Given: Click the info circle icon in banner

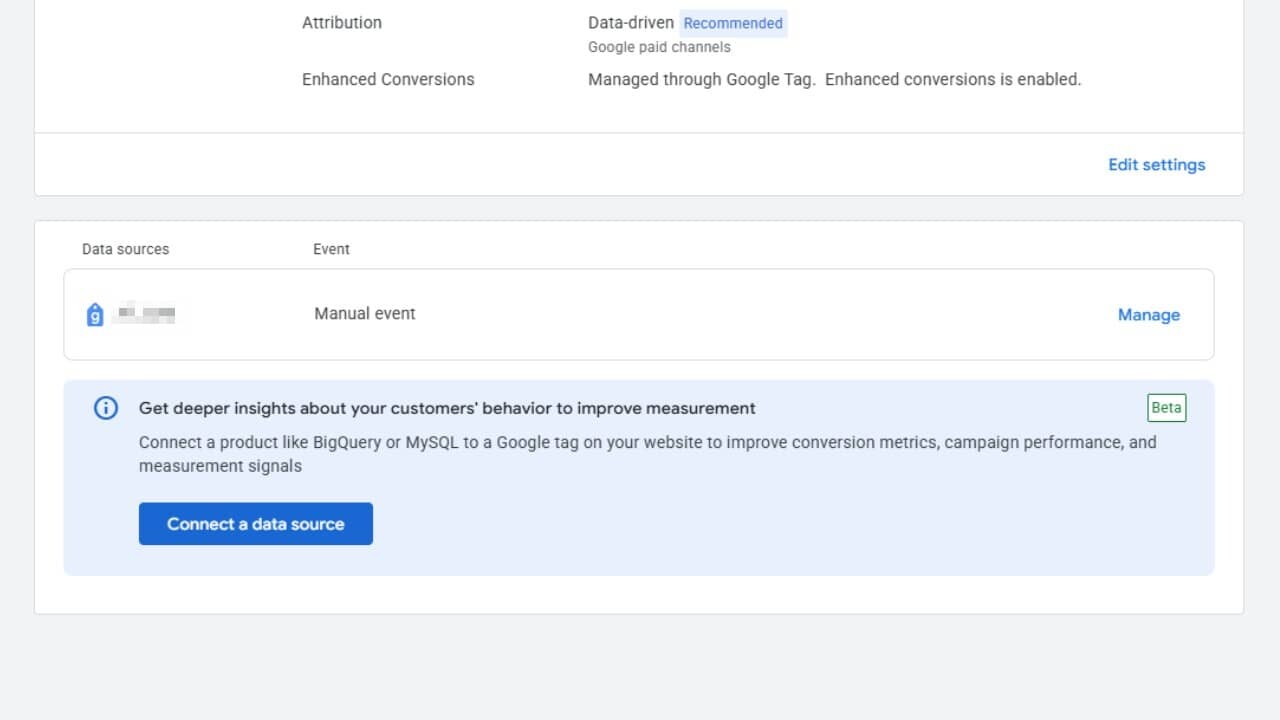Looking at the screenshot, I should [x=106, y=408].
